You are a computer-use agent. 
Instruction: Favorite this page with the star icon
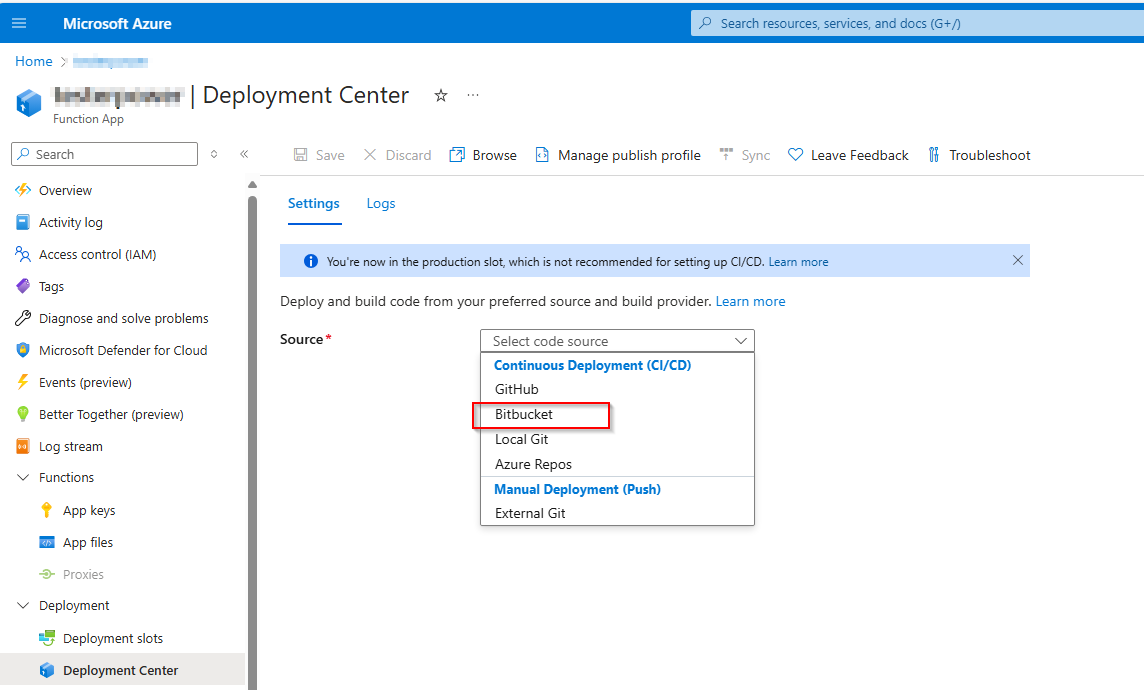441,96
